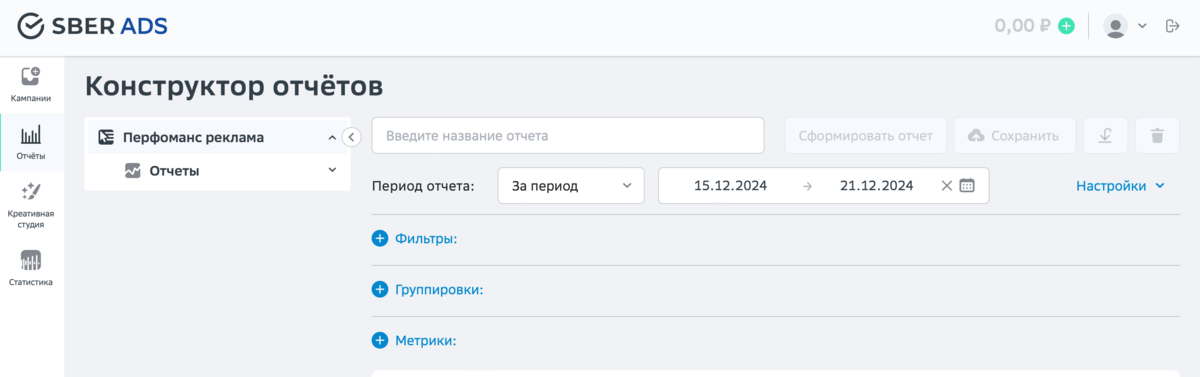Click the Отчеты chart icon in tree
Viewport: 1200px width, 377px height.
tap(132, 171)
